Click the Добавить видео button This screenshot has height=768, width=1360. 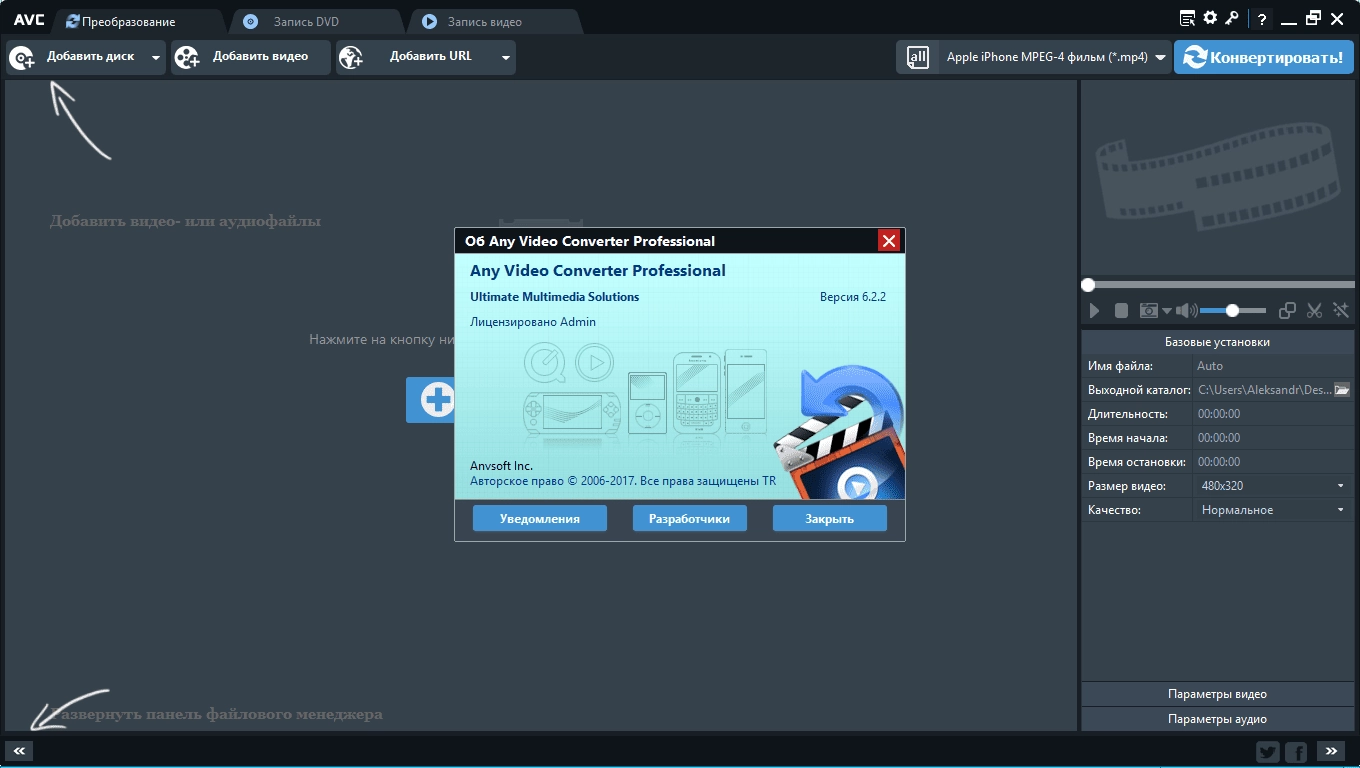[250, 57]
